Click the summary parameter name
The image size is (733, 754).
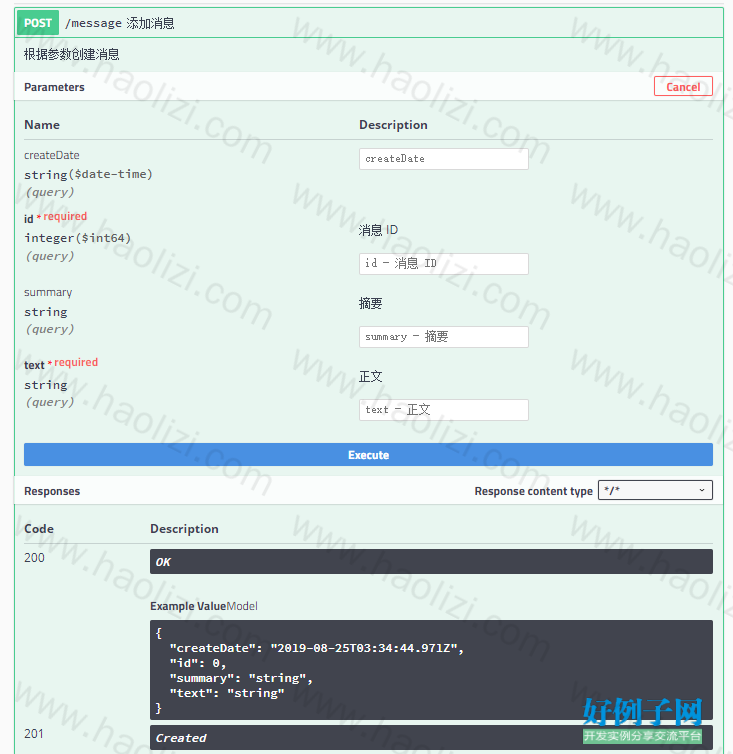click(x=48, y=292)
